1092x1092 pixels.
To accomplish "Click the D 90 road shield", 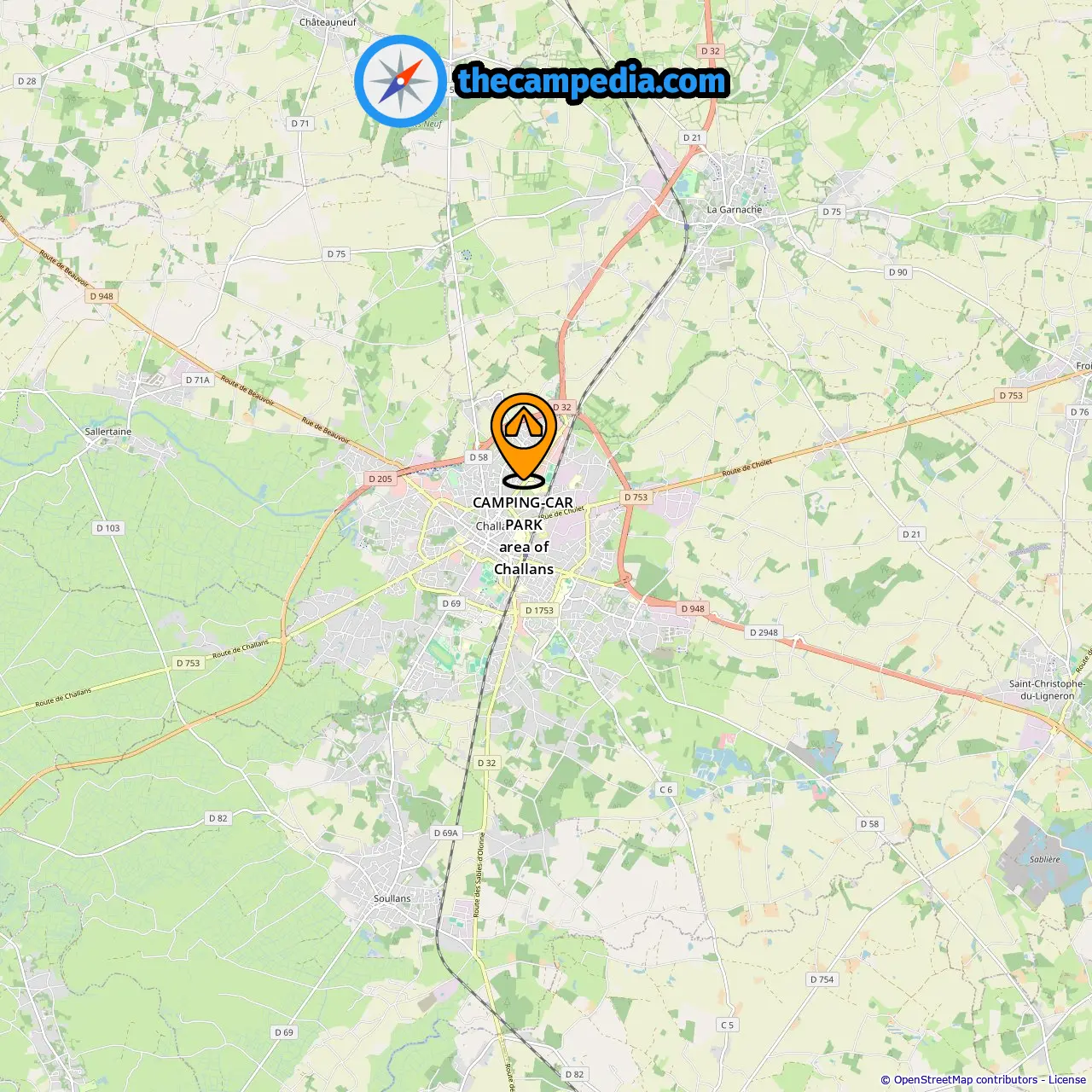I will tap(897, 272).
